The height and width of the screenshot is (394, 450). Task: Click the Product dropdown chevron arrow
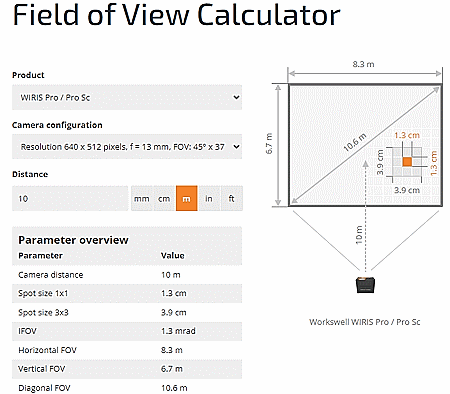tap(236, 97)
